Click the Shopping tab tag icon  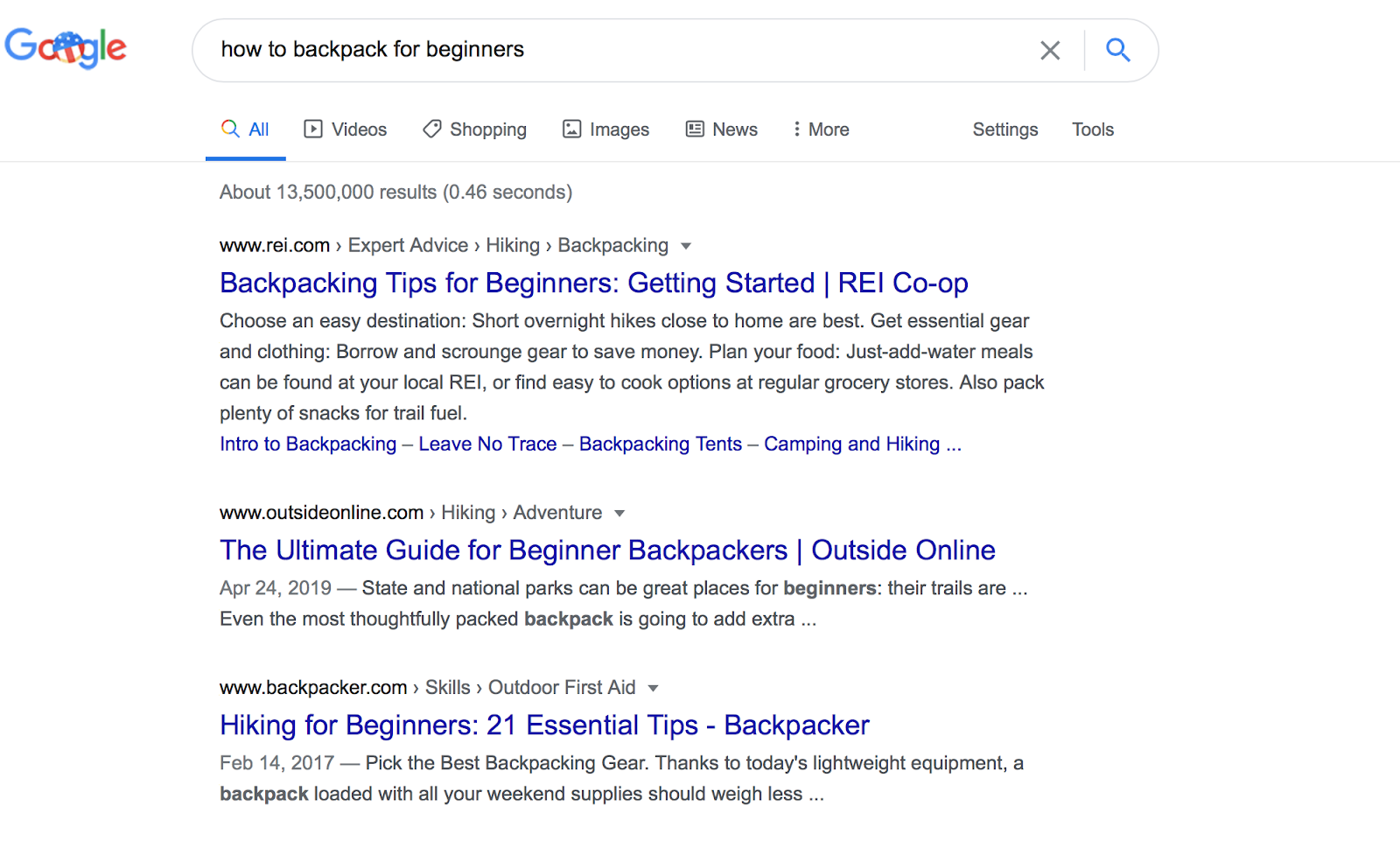tap(431, 130)
